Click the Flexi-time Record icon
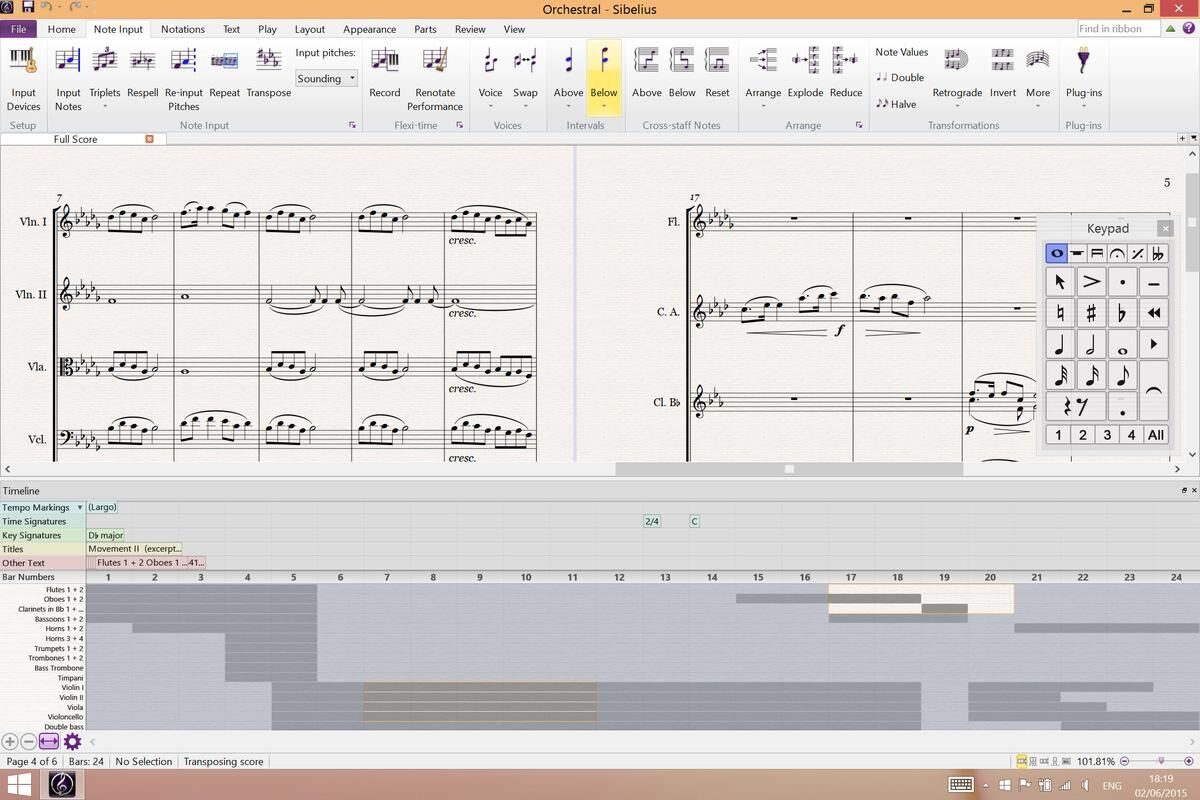Screen dimensions: 1200x800 [x=384, y=62]
